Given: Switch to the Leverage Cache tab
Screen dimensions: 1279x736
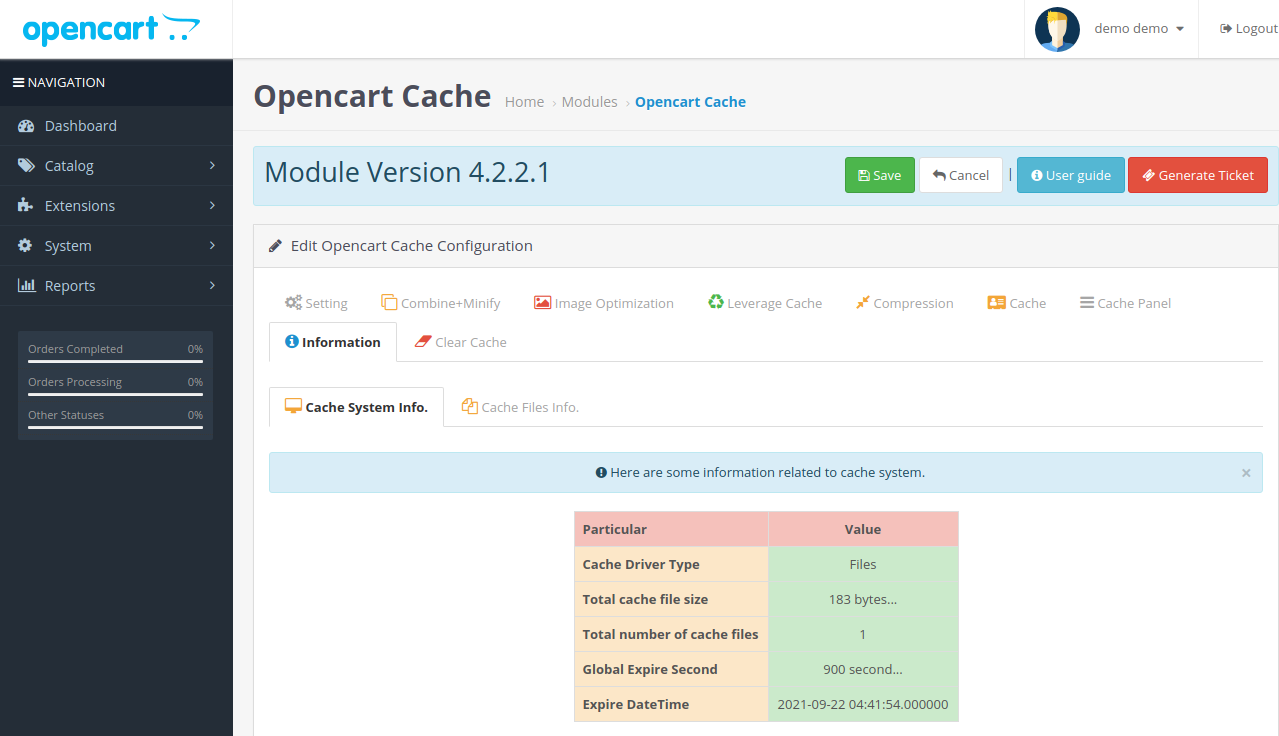Looking at the screenshot, I should pyautogui.click(x=765, y=302).
